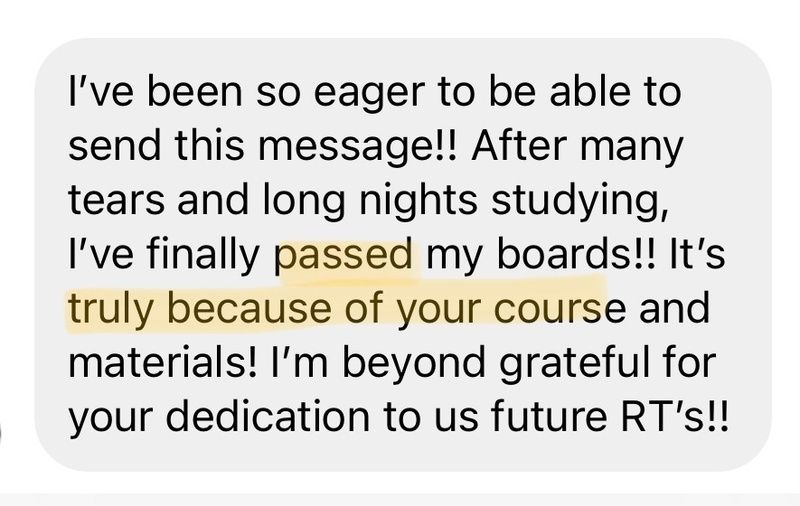The height and width of the screenshot is (506, 800).
Task: Click the word "finally" in the message
Action: pos(204,255)
